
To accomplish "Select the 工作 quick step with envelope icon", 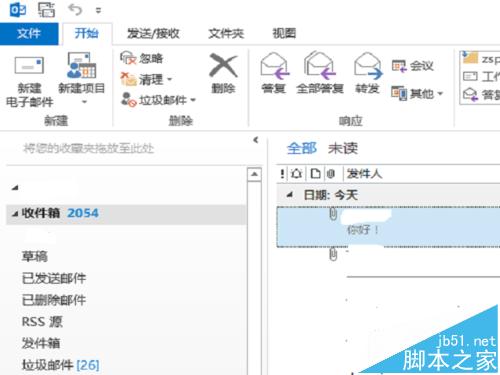I will coord(482,77).
